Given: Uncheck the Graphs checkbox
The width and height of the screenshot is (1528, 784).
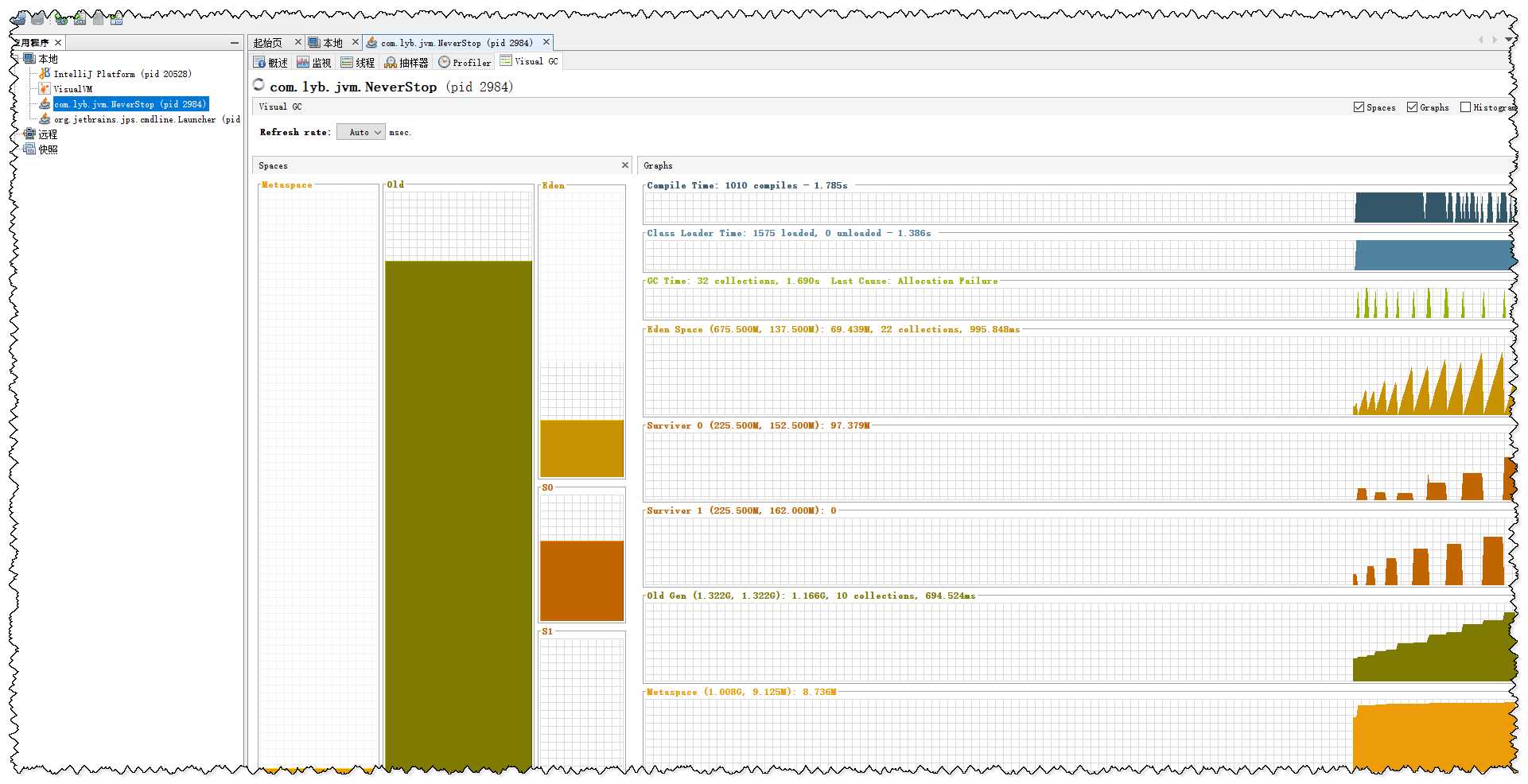Looking at the screenshot, I should (x=1413, y=107).
